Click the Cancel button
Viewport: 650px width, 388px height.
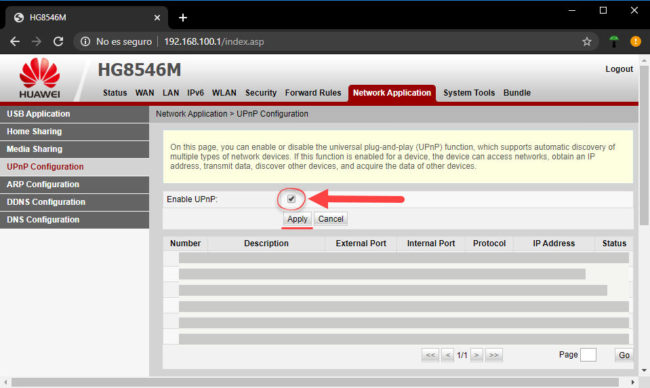(x=331, y=219)
